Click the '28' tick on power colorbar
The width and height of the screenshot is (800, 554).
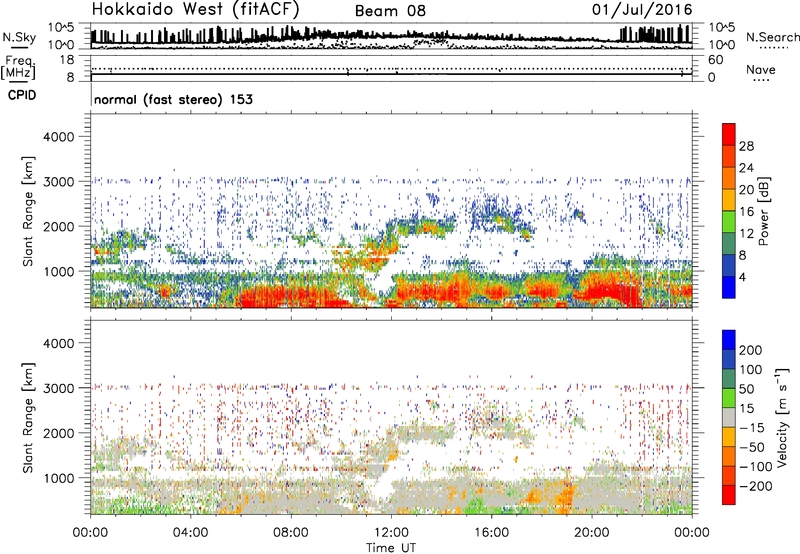click(746, 146)
